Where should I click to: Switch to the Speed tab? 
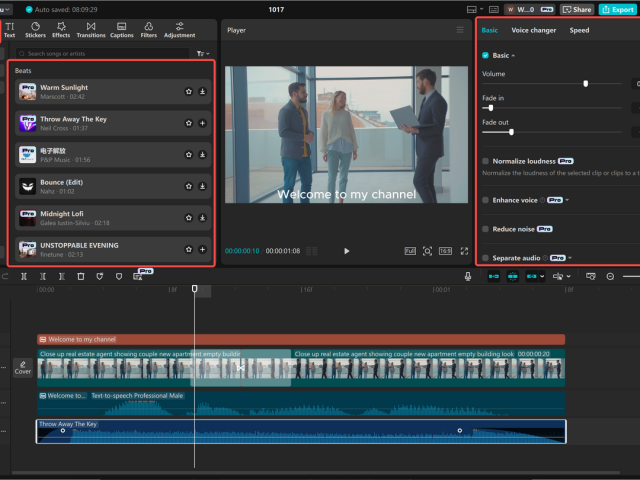[x=579, y=30]
